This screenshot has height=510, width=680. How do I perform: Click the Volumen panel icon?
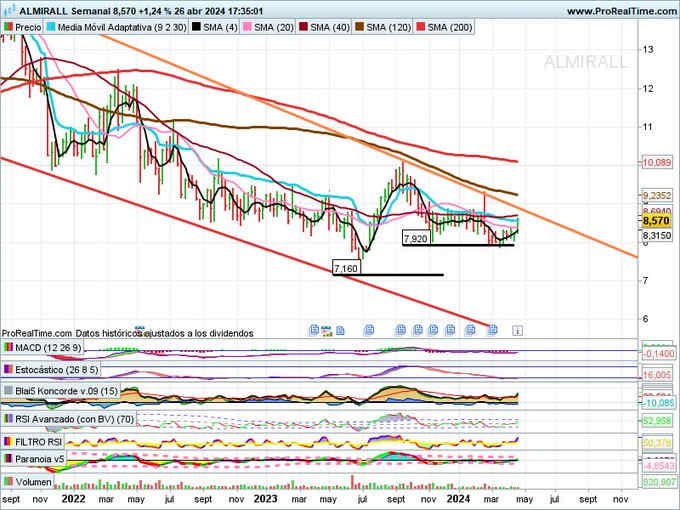[x=8, y=482]
